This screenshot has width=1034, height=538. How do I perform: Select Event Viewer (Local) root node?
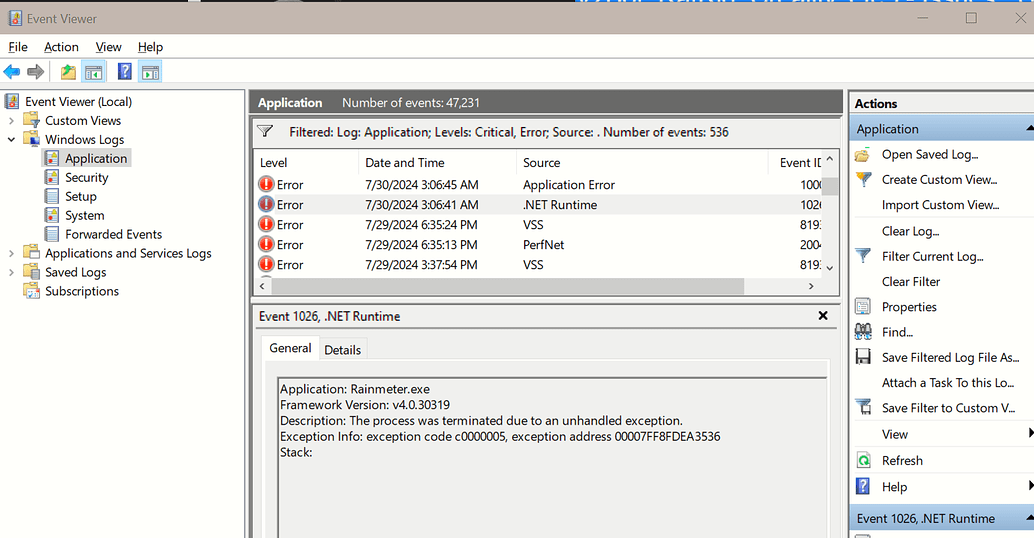pos(78,102)
